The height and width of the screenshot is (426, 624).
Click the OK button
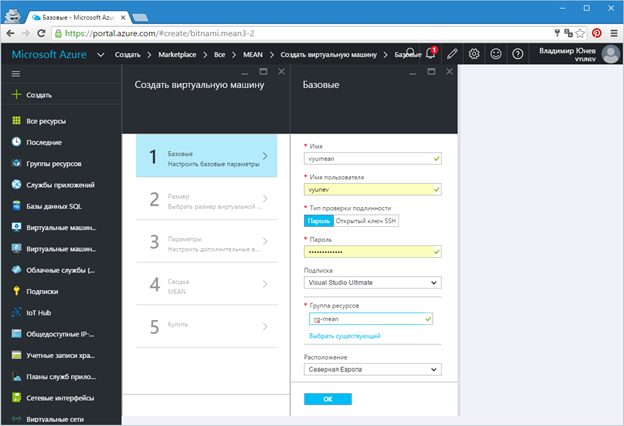[x=328, y=399]
